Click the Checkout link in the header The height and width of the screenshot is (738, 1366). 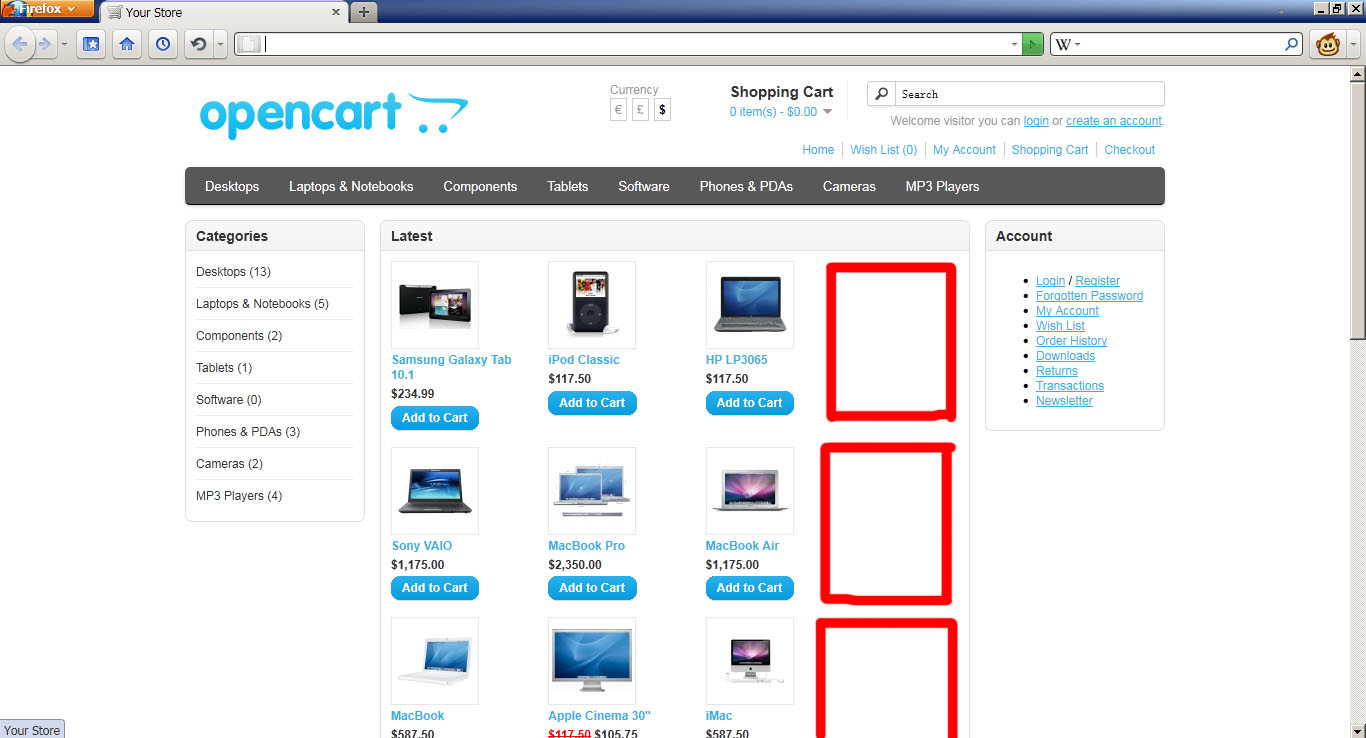click(x=1129, y=150)
